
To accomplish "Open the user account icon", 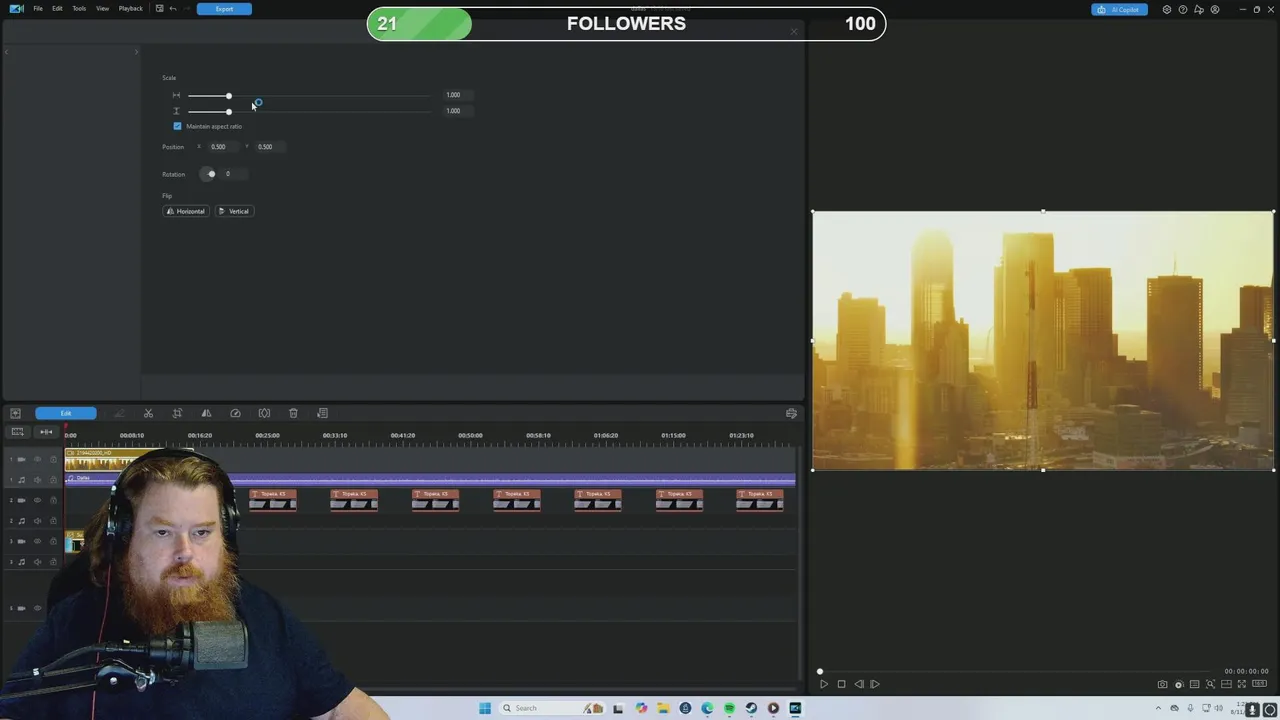I will 1215,10.
